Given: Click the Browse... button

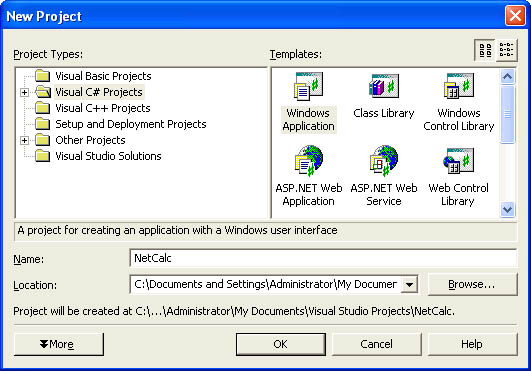Looking at the screenshot, I should (472, 284).
